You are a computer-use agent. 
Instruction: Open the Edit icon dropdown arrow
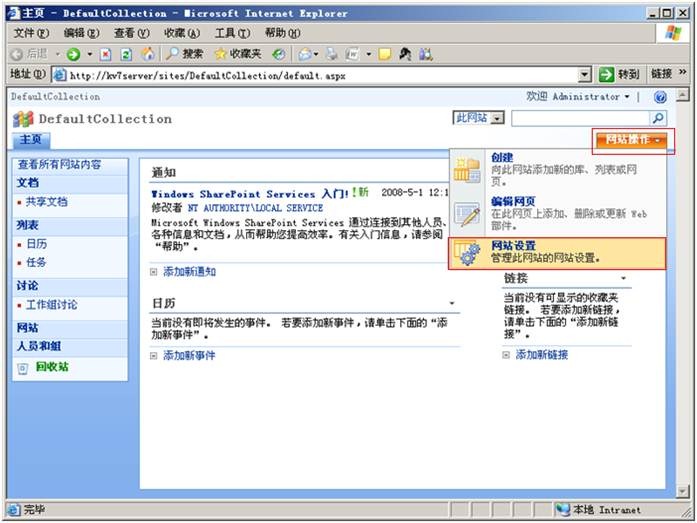369,55
